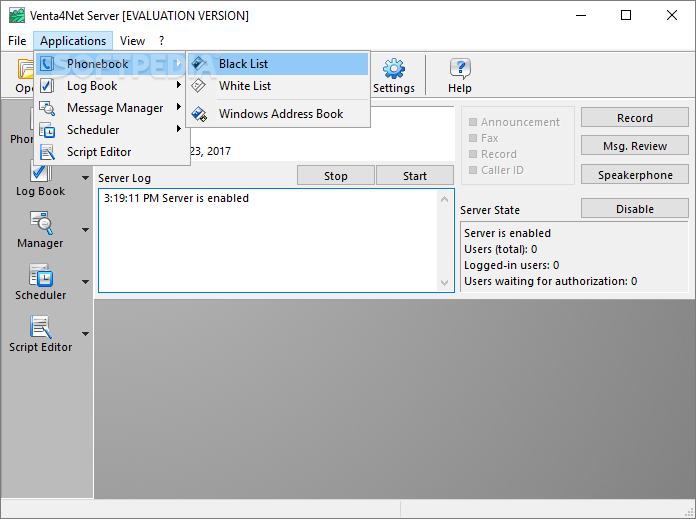This screenshot has width=696, height=519.
Task: Expand the Message Manager submenu arrow
Action: (x=178, y=107)
